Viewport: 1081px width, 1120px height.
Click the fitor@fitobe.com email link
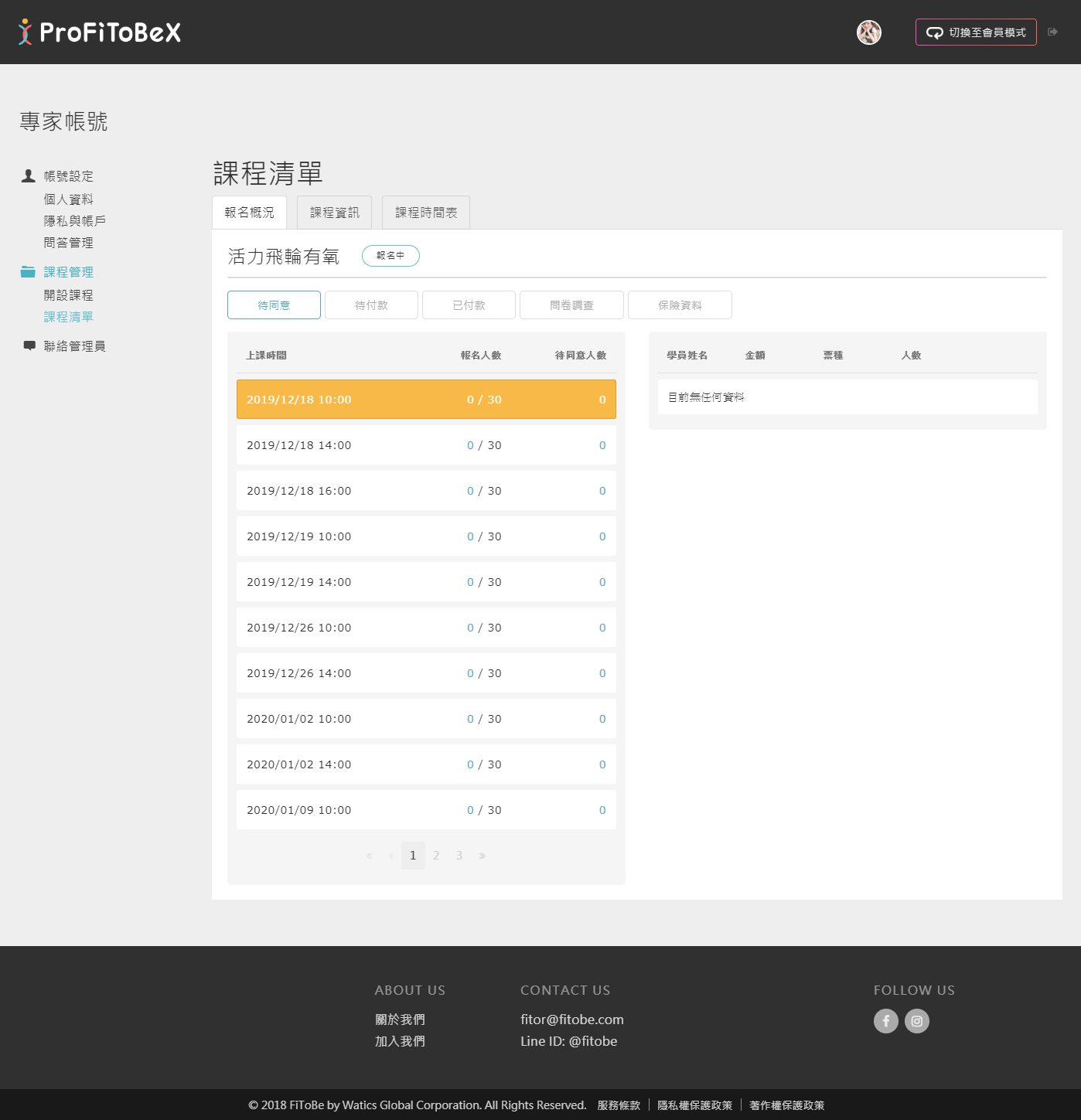572,1020
